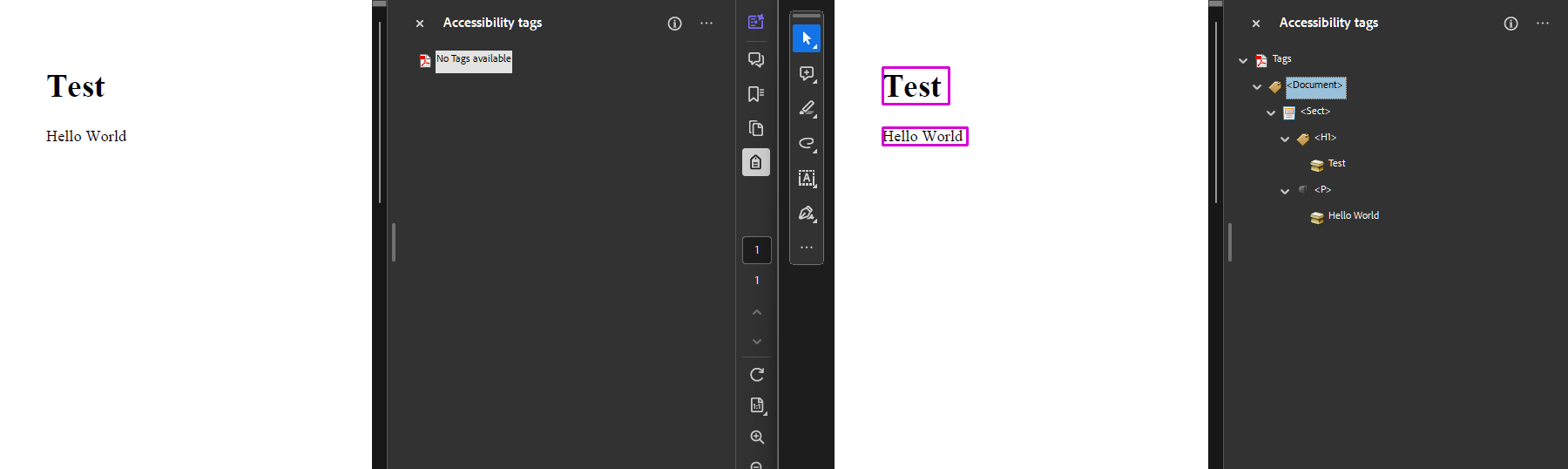Choose the Select arrow tool
Viewport: 1568px width, 469px height.
tap(807, 38)
